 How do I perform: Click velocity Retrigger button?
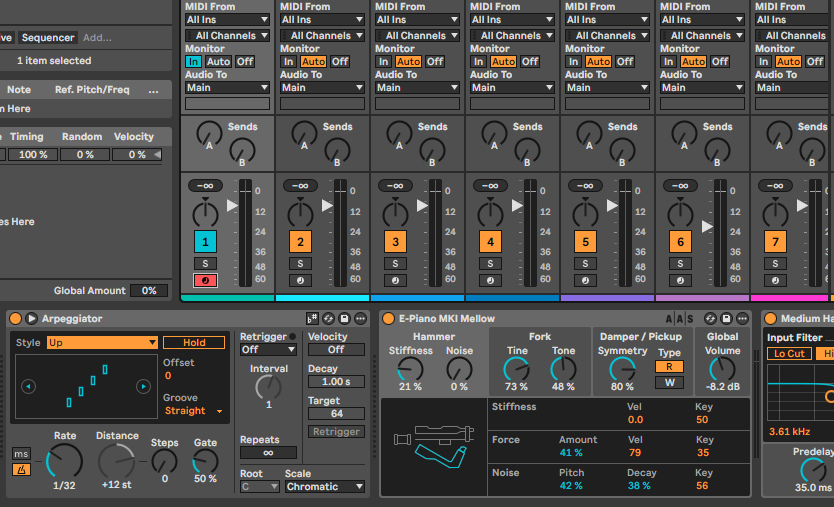[336, 431]
